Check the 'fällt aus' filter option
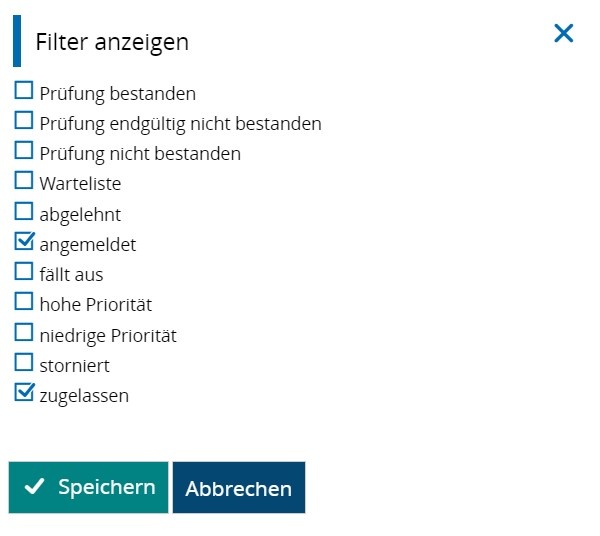600x536 pixels. [x=23, y=271]
